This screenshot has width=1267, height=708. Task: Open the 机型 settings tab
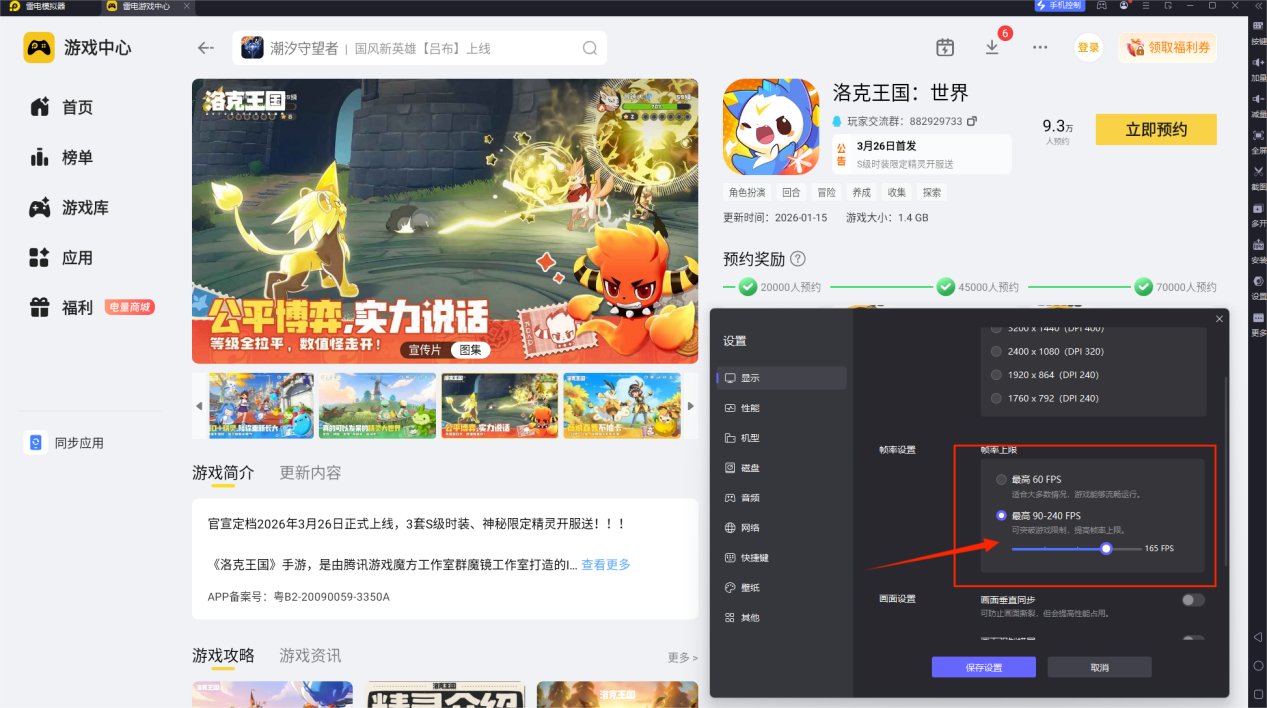click(x=782, y=438)
